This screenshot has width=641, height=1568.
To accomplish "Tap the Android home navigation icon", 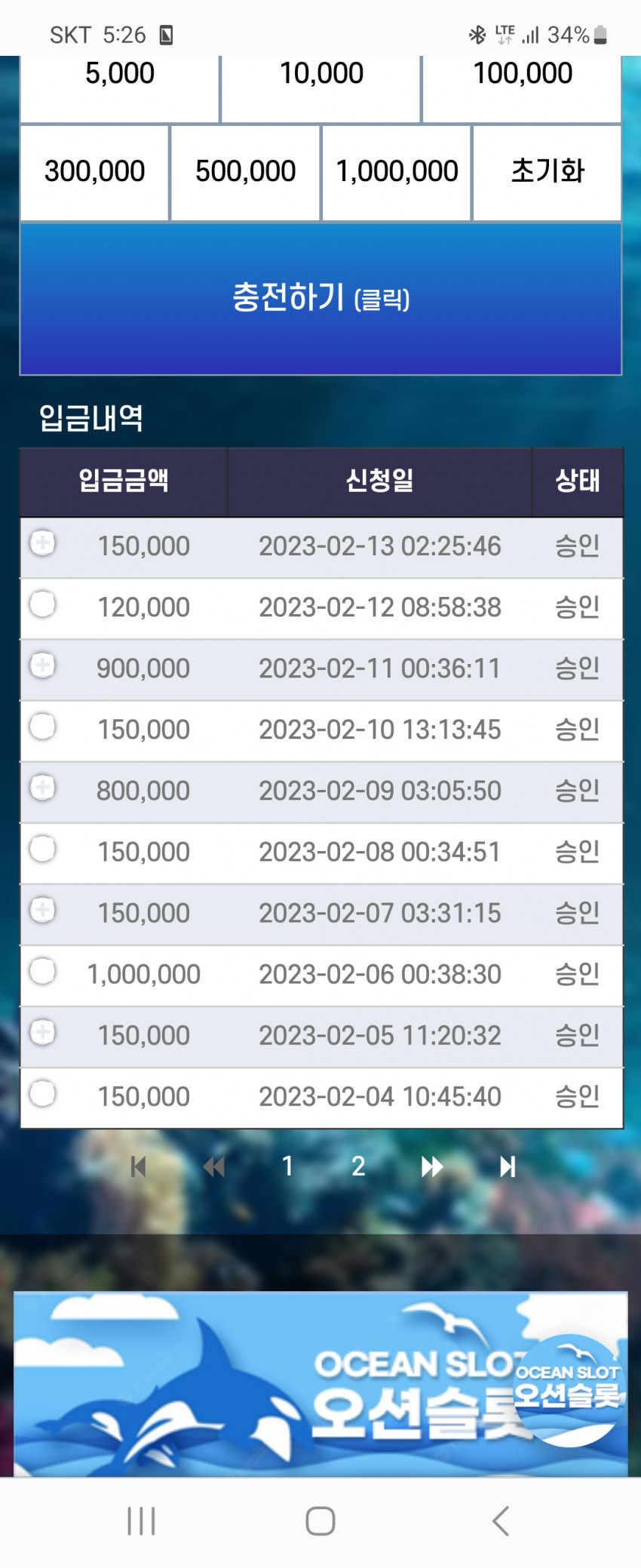I will pos(320,1520).
